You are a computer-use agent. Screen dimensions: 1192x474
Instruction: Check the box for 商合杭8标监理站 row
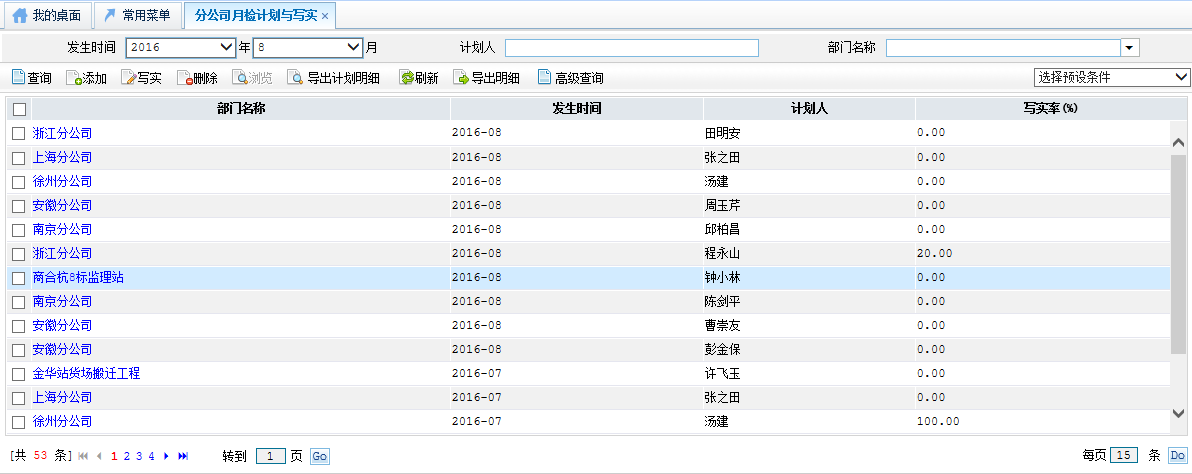point(18,278)
